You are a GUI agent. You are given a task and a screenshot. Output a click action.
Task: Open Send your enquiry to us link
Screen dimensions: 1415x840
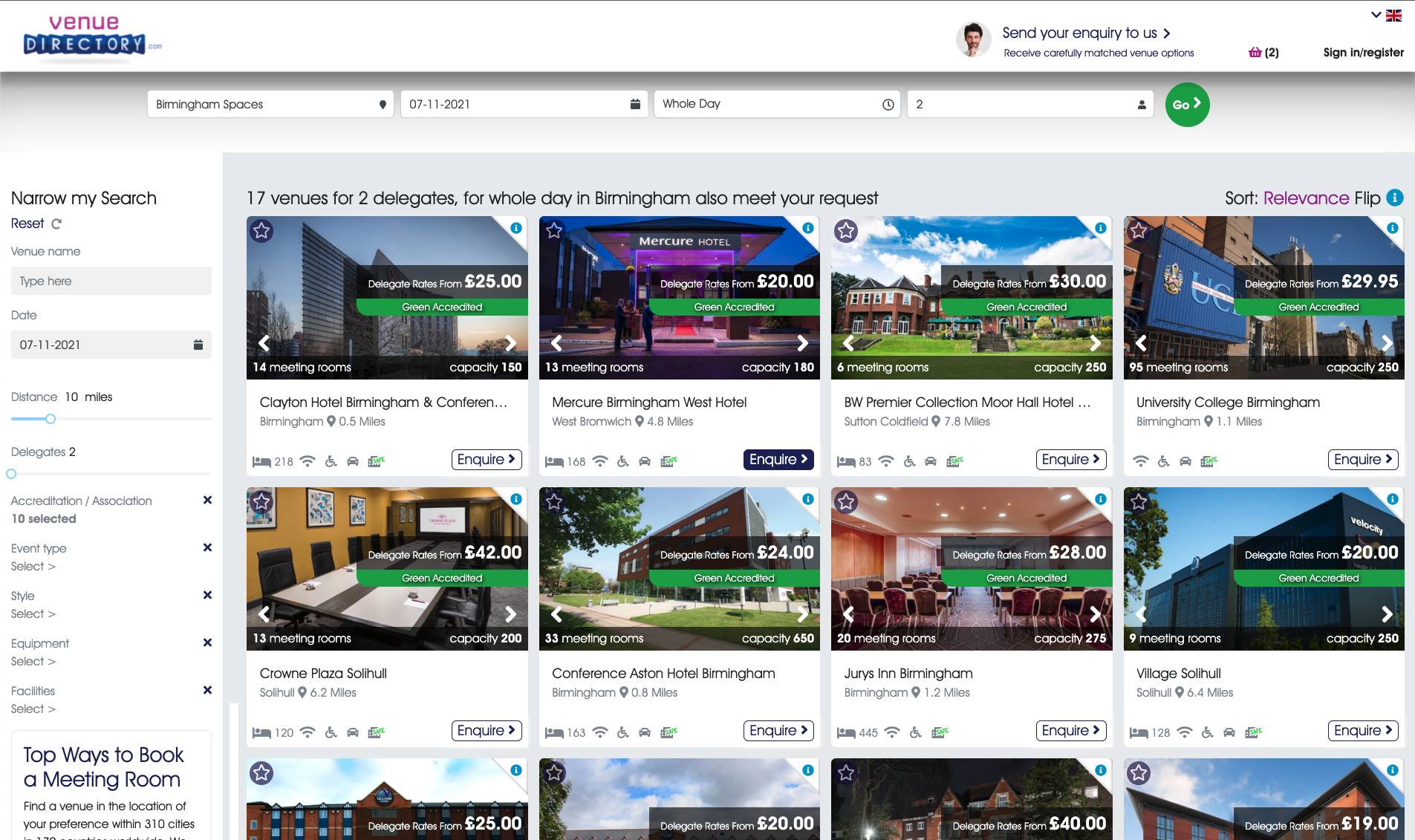1086,33
